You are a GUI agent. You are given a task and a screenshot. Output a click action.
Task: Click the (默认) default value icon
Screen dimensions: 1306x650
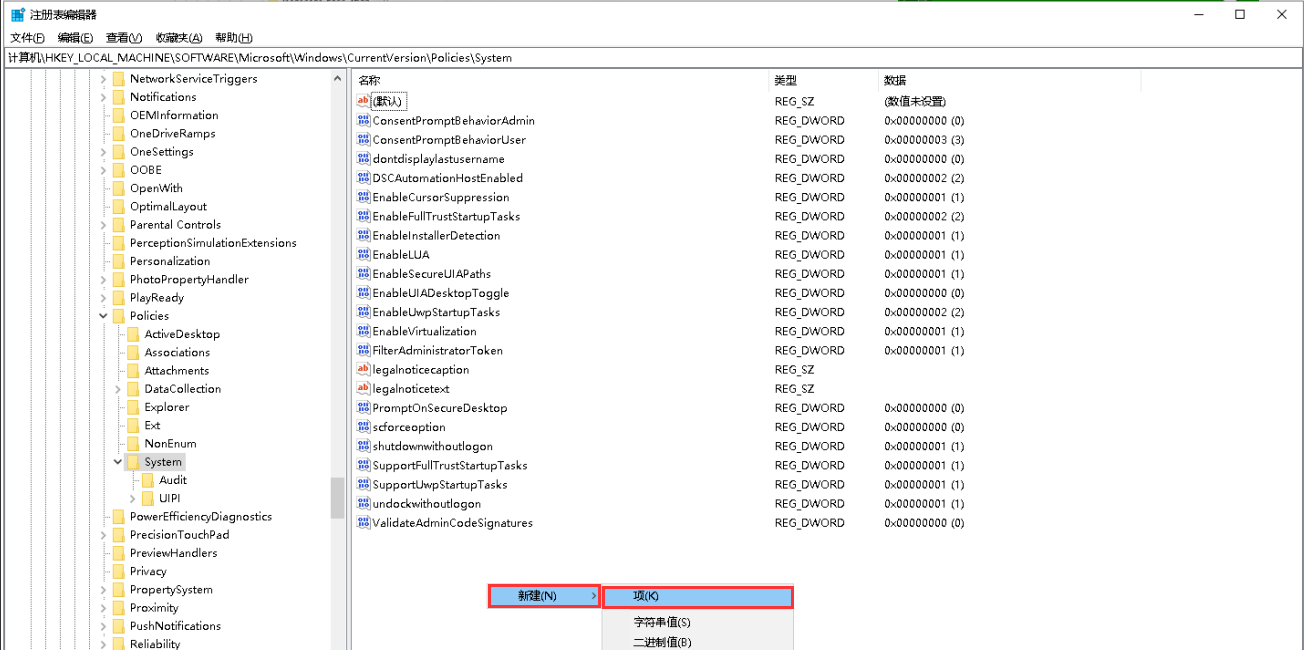(x=364, y=101)
